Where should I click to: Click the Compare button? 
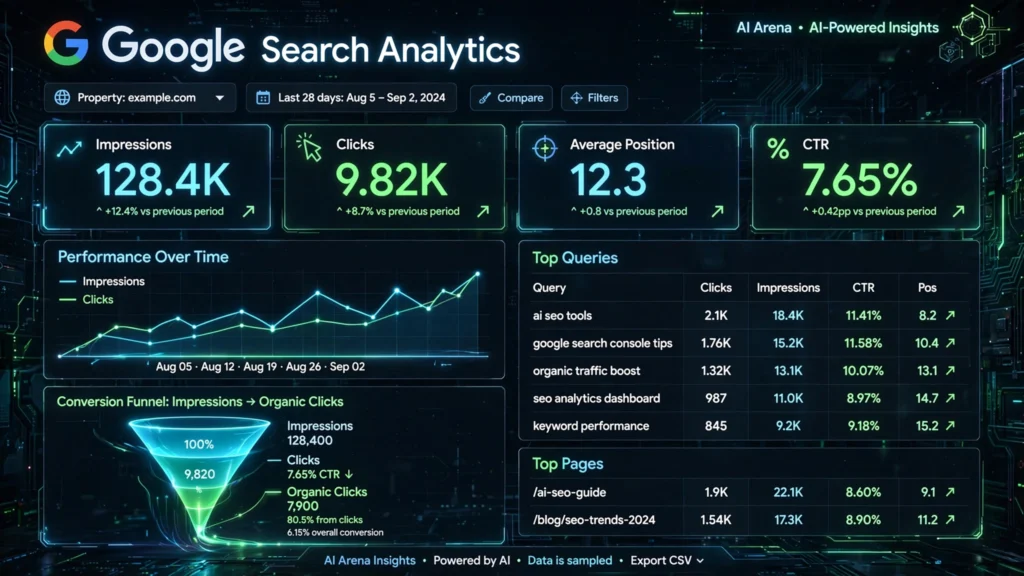(x=511, y=98)
